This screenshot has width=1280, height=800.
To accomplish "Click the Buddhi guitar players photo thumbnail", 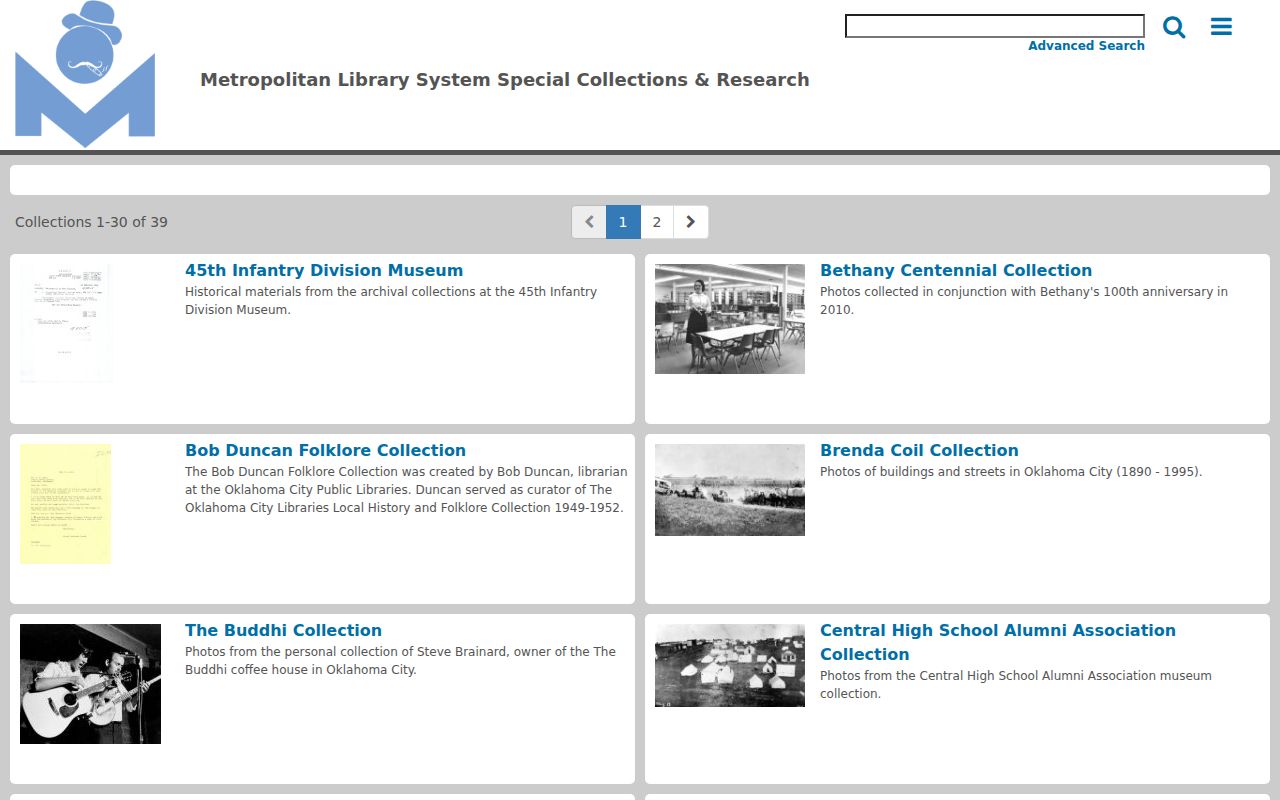I will pos(90,684).
